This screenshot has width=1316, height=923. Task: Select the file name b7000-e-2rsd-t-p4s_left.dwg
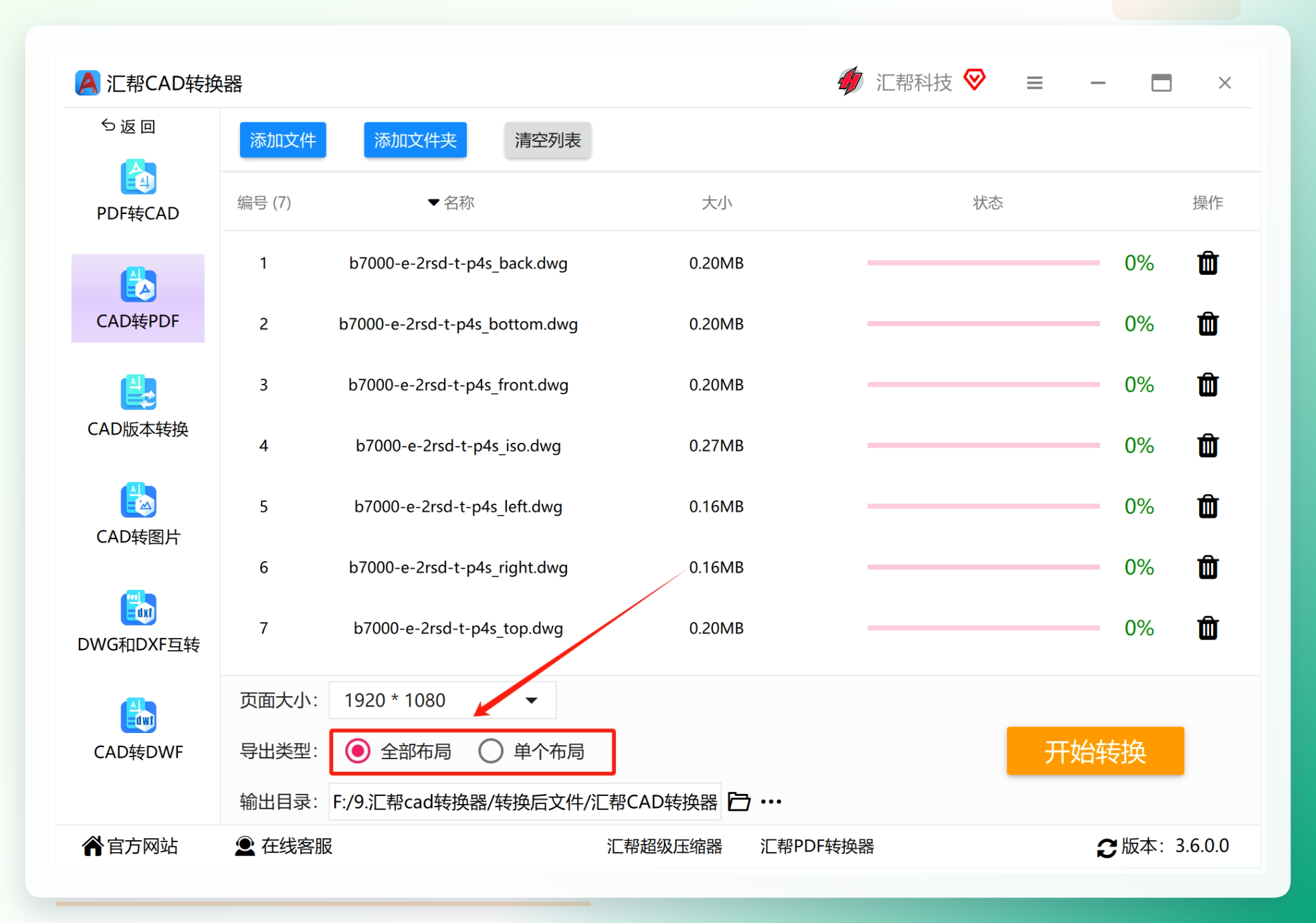pos(458,506)
